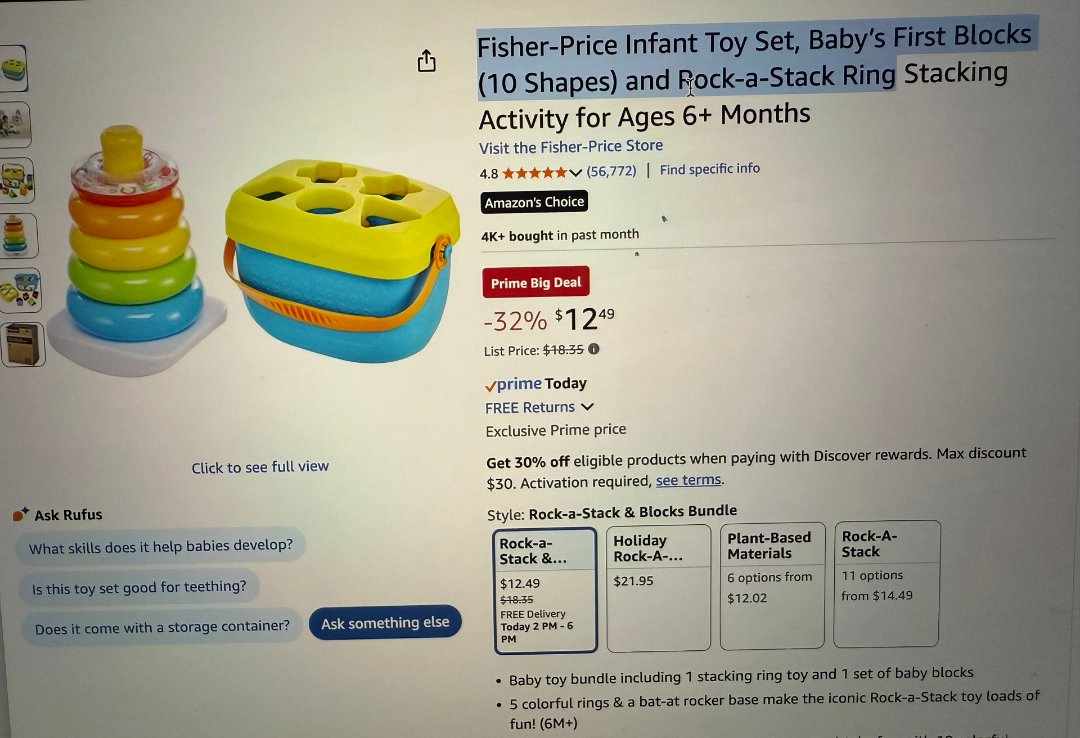Image resolution: width=1080 pixels, height=738 pixels.
Task: Click the Prime Big Deal badge
Action: [x=536, y=283]
